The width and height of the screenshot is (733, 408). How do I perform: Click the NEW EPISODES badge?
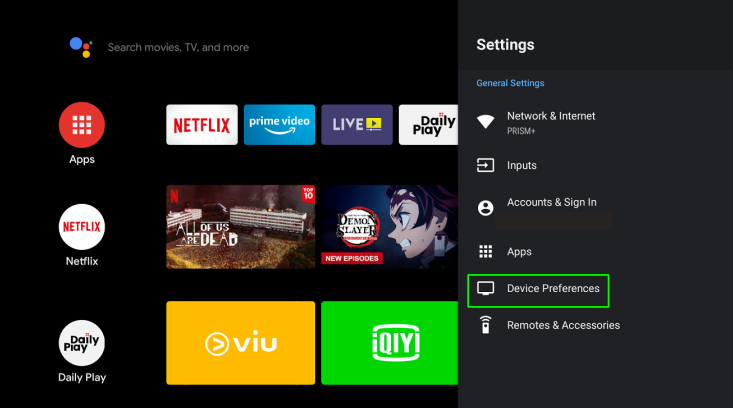pyautogui.click(x=352, y=258)
